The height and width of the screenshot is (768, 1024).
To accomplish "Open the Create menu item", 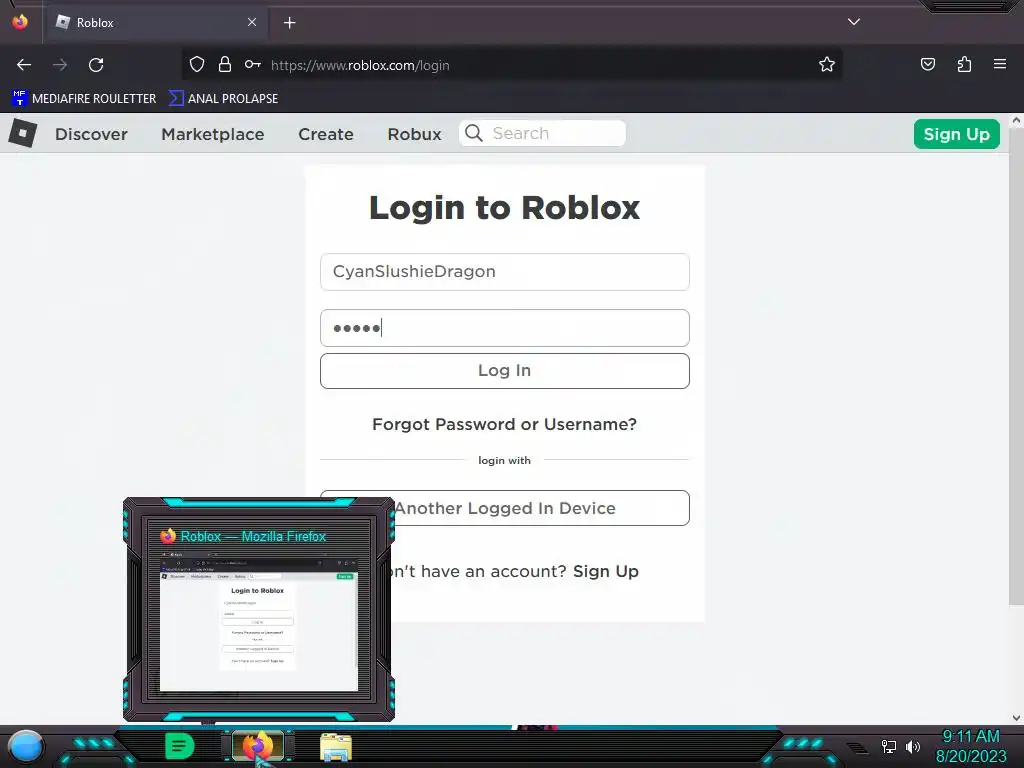I will pos(326,134).
